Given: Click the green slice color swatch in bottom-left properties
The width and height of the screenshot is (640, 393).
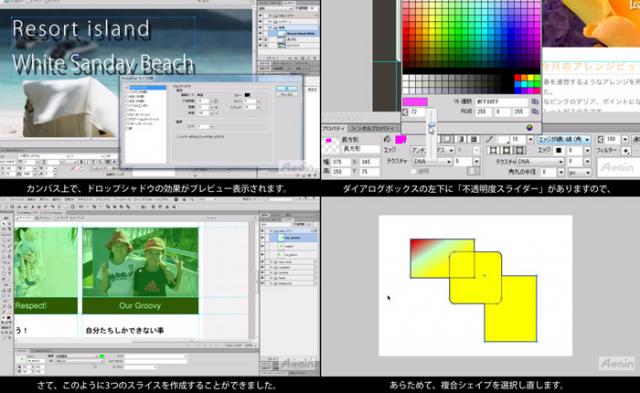Looking at the screenshot, I should coord(102,356).
